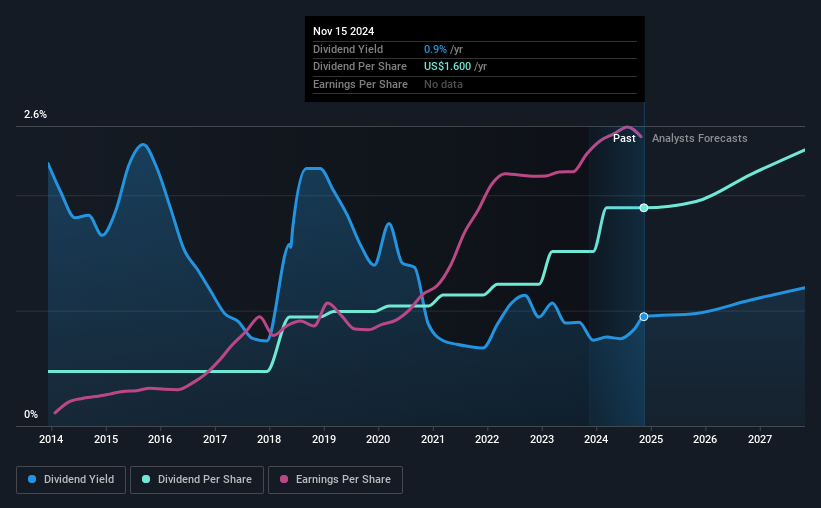Select the teal Dividend Per Share data point marker
821x508 pixels.
click(x=644, y=208)
